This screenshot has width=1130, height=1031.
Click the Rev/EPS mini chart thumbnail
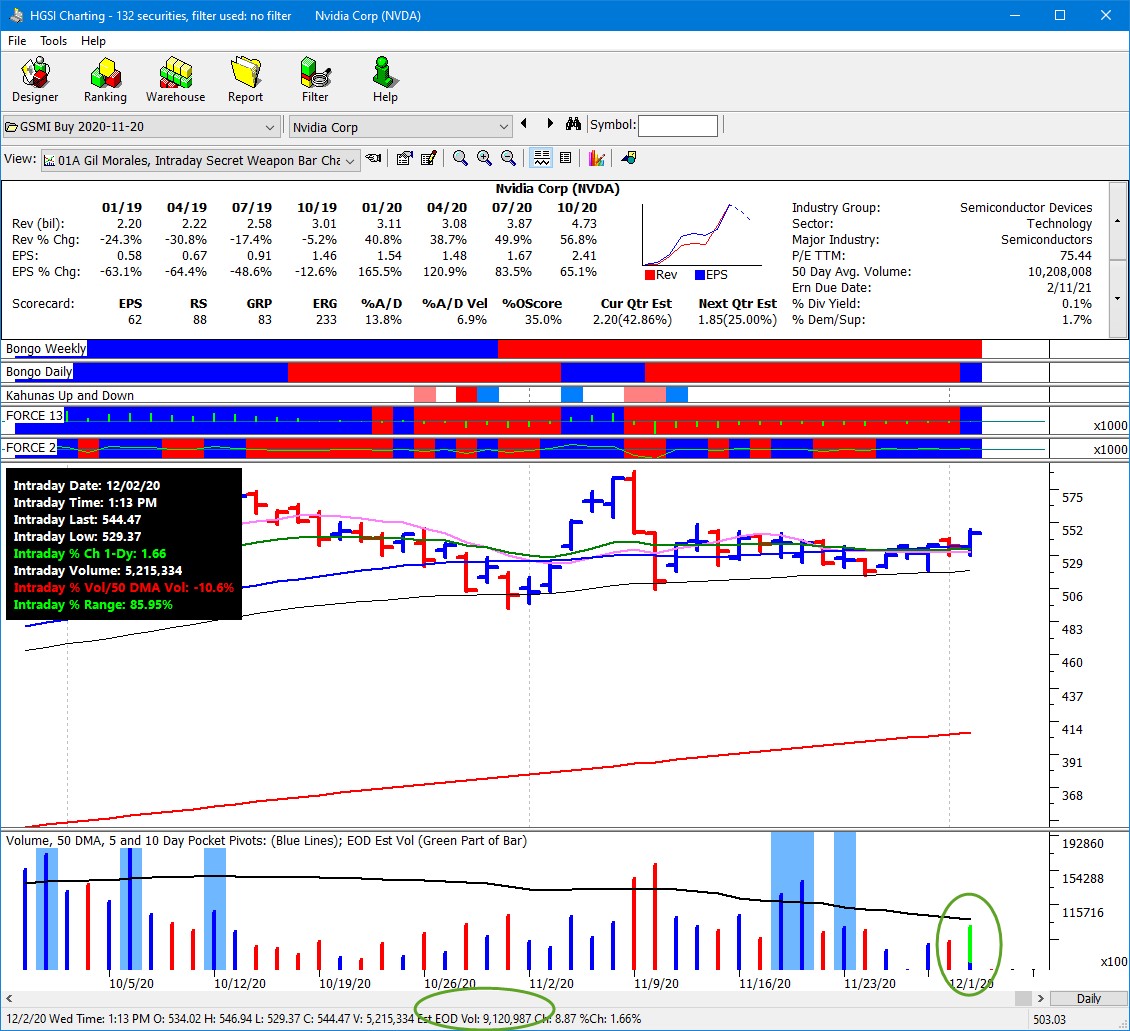pyautogui.click(x=701, y=235)
